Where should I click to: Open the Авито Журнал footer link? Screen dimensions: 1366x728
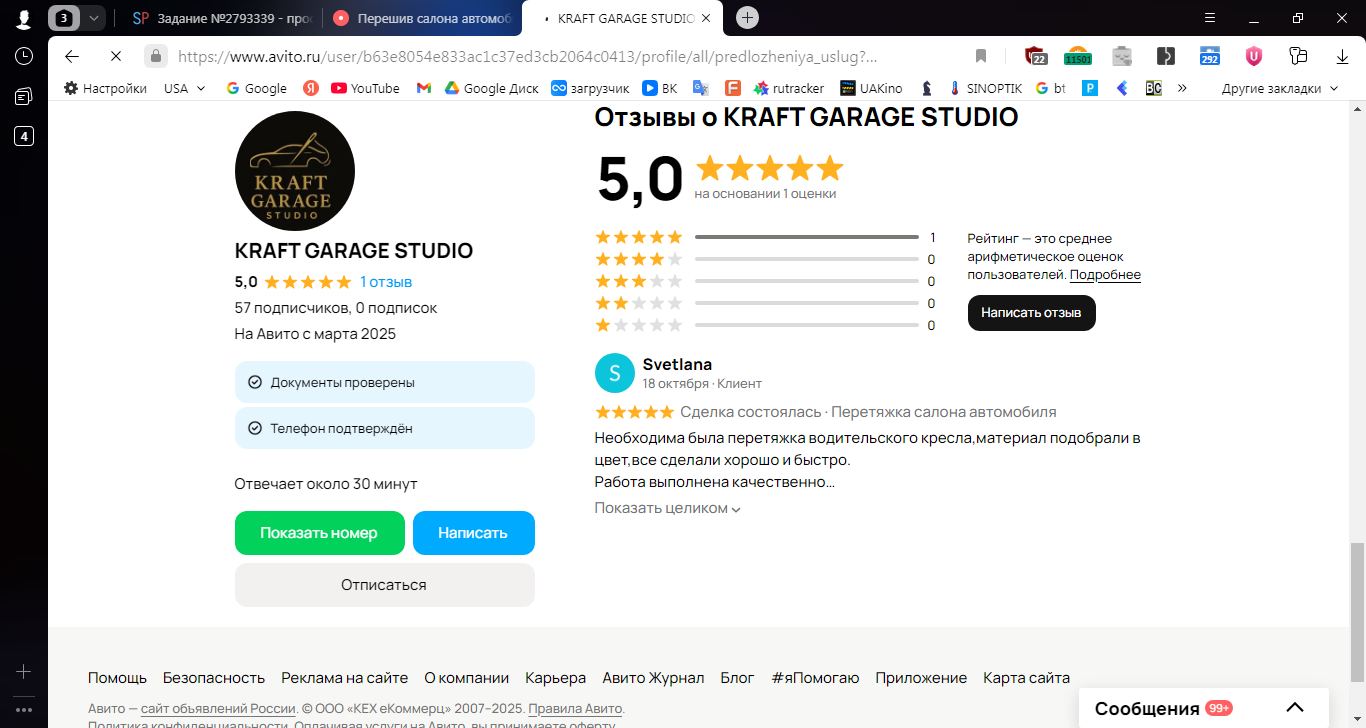(x=653, y=678)
